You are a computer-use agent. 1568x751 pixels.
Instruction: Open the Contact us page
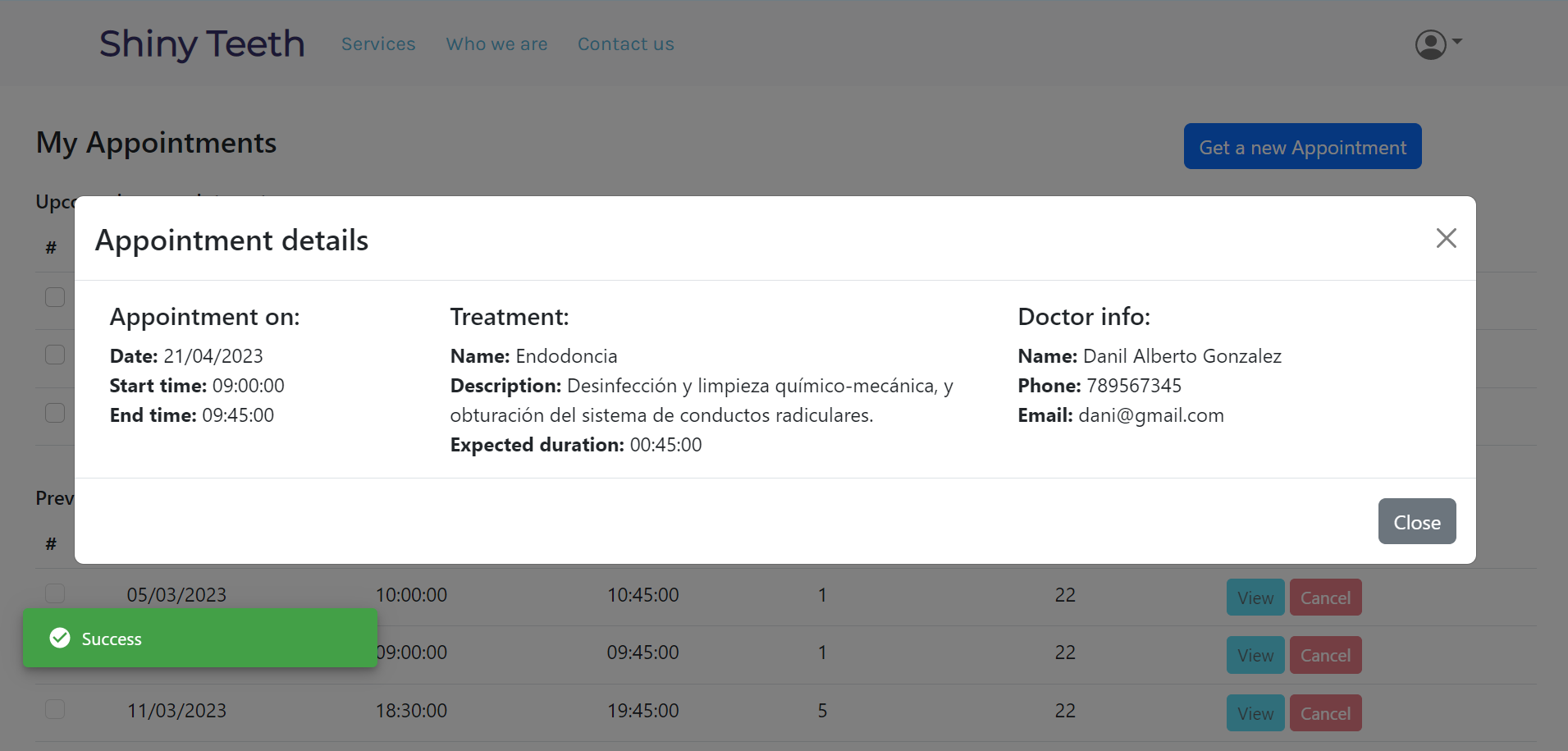click(625, 44)
